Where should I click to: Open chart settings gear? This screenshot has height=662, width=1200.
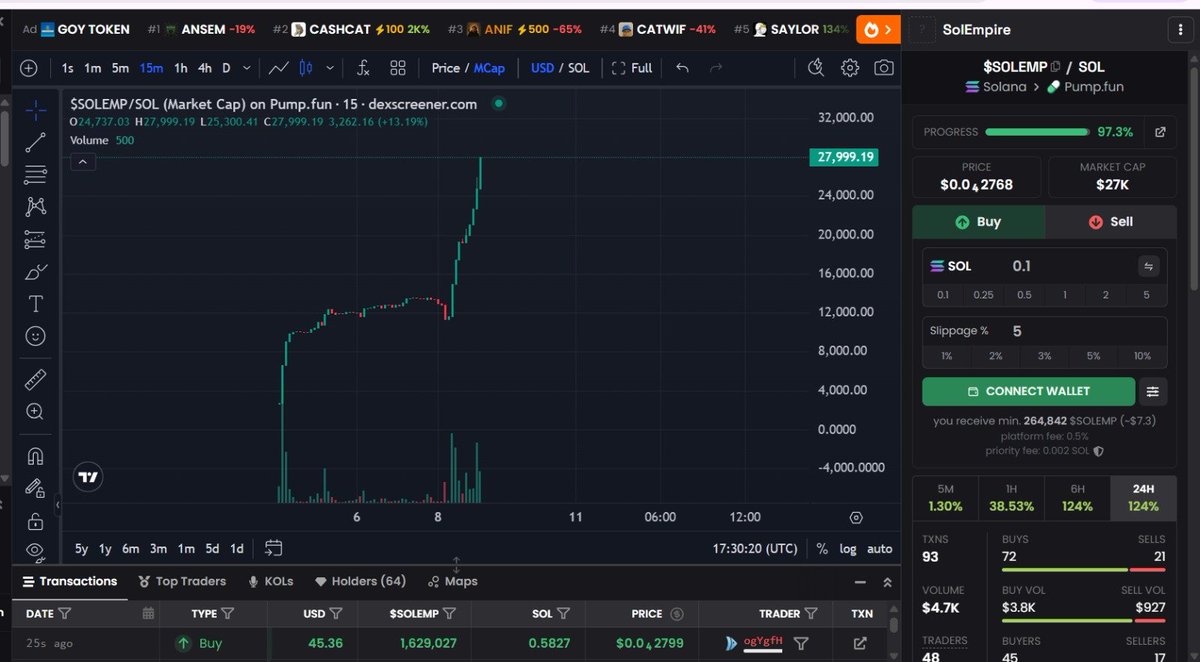coord(850,68)
